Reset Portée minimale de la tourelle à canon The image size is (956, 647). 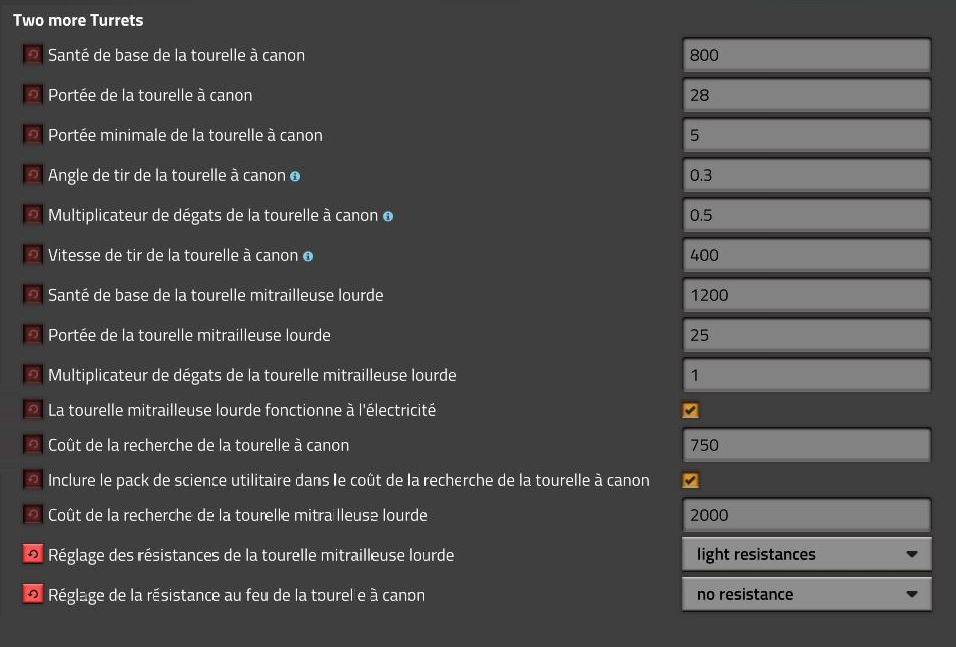coord(32,135)
